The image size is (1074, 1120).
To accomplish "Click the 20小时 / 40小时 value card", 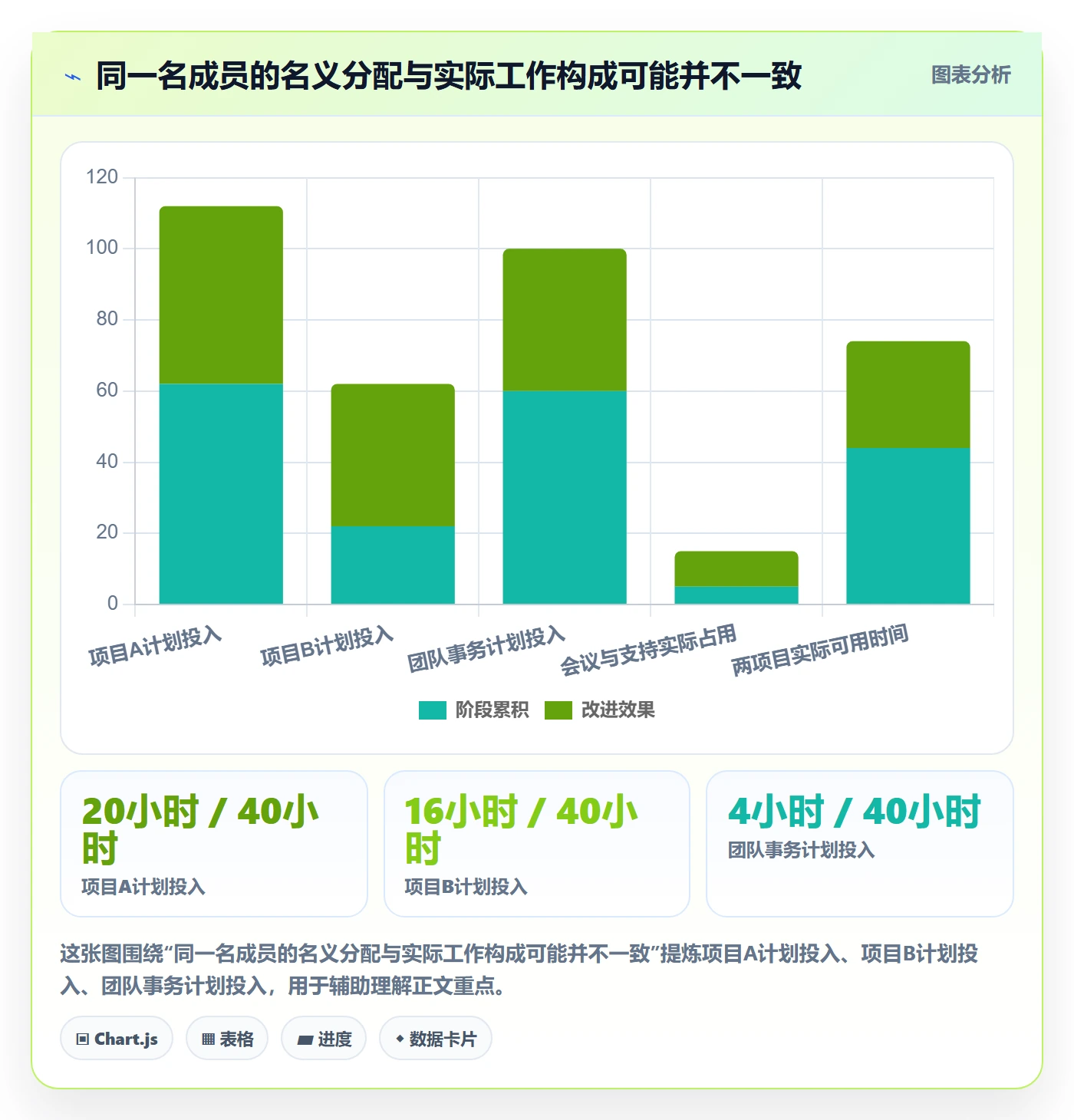I will tap(214, 844).
